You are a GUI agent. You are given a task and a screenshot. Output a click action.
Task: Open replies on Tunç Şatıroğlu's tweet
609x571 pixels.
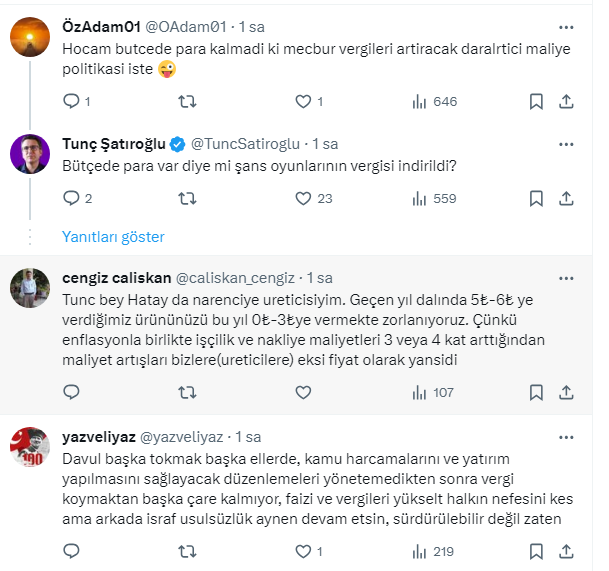[x=70, y=198]
